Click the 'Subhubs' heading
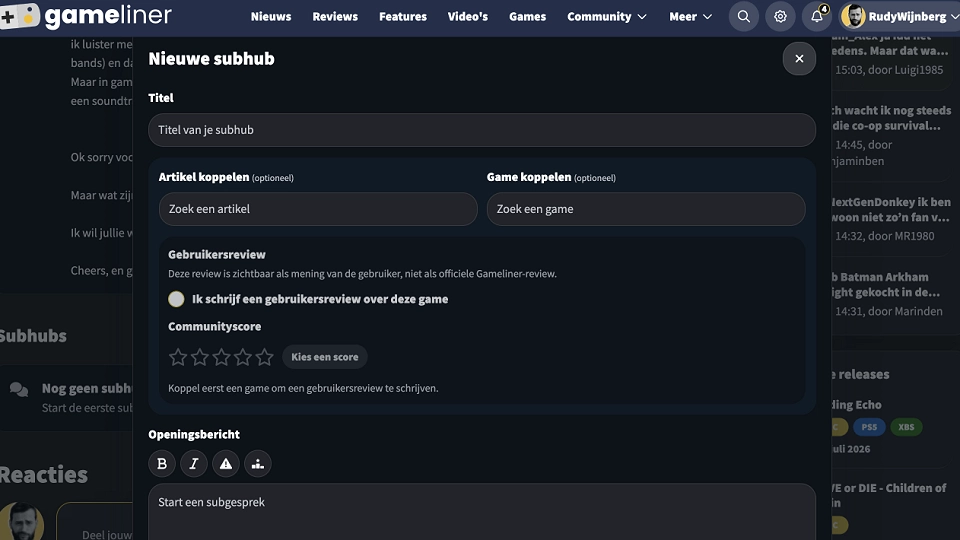 click(x=33, y=336)
